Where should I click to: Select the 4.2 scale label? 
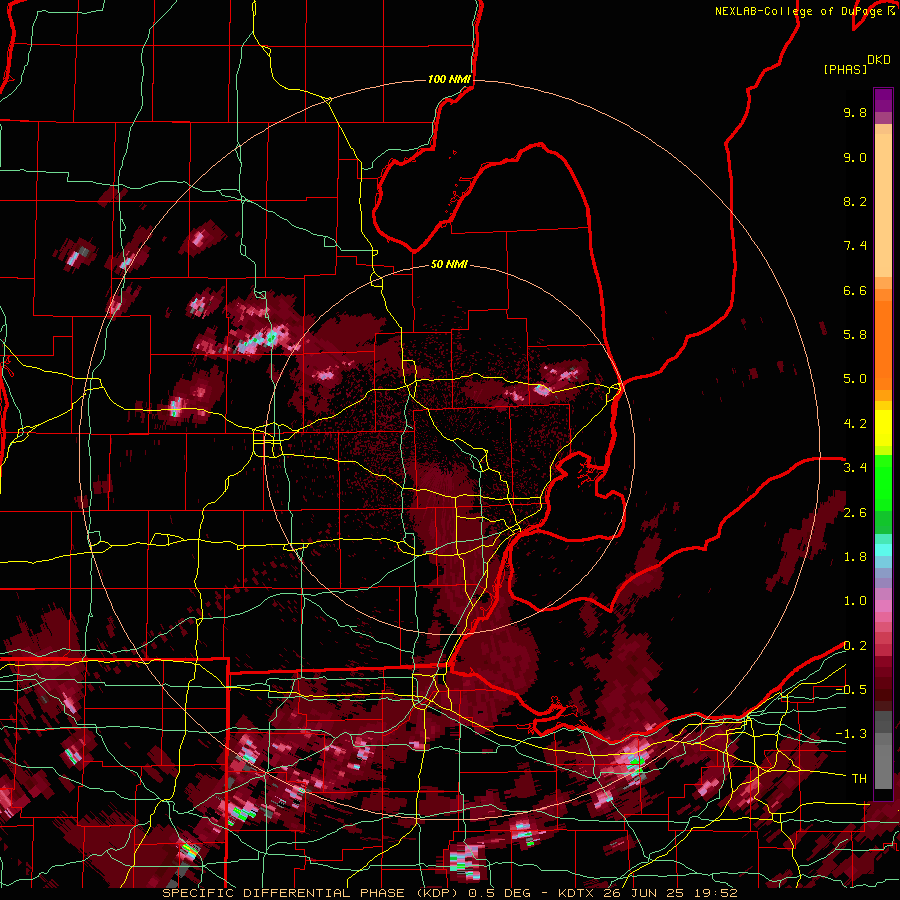click(855, 424)
